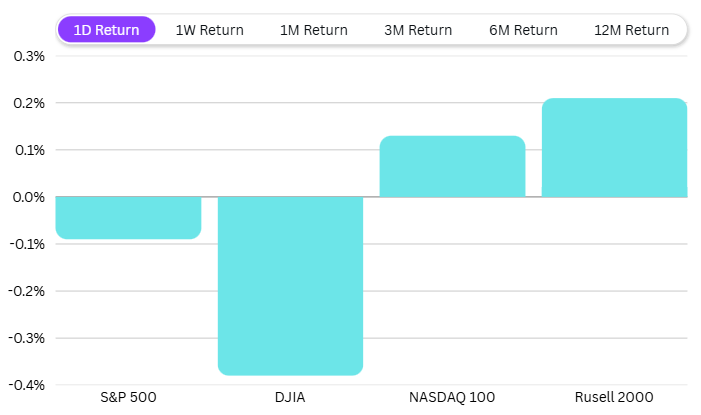The height and width of the screenshot is (415, 701).
Task: Show the 3M Return view
Action: 418,30
